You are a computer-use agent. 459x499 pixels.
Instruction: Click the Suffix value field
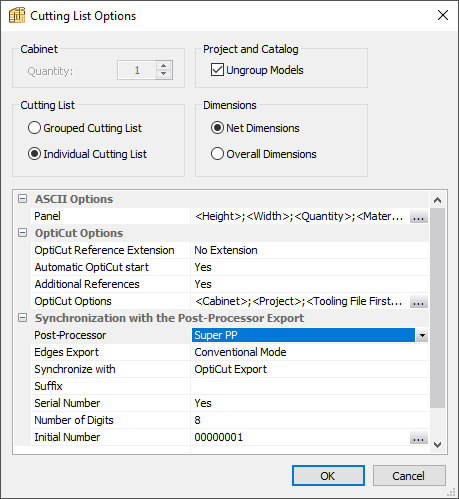pos(309,386)
